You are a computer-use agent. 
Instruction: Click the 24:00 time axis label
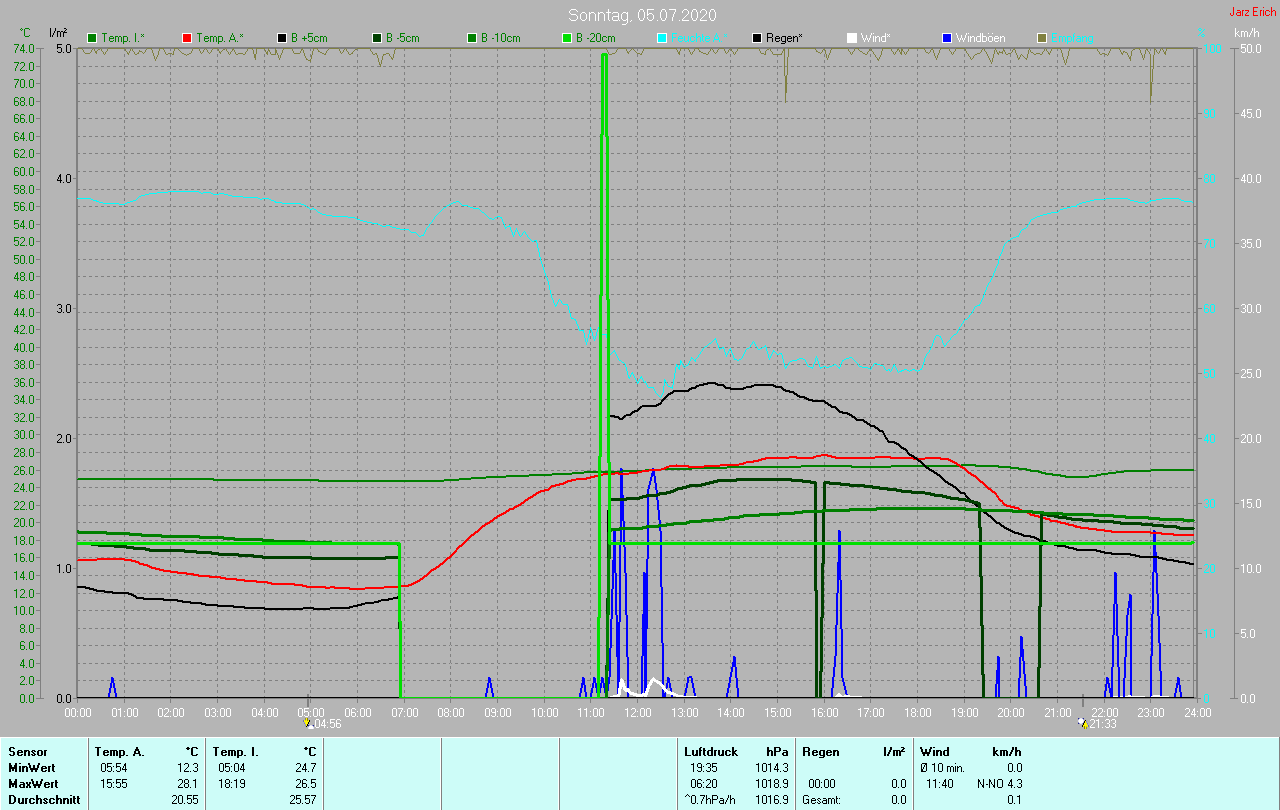(1197, 713)
